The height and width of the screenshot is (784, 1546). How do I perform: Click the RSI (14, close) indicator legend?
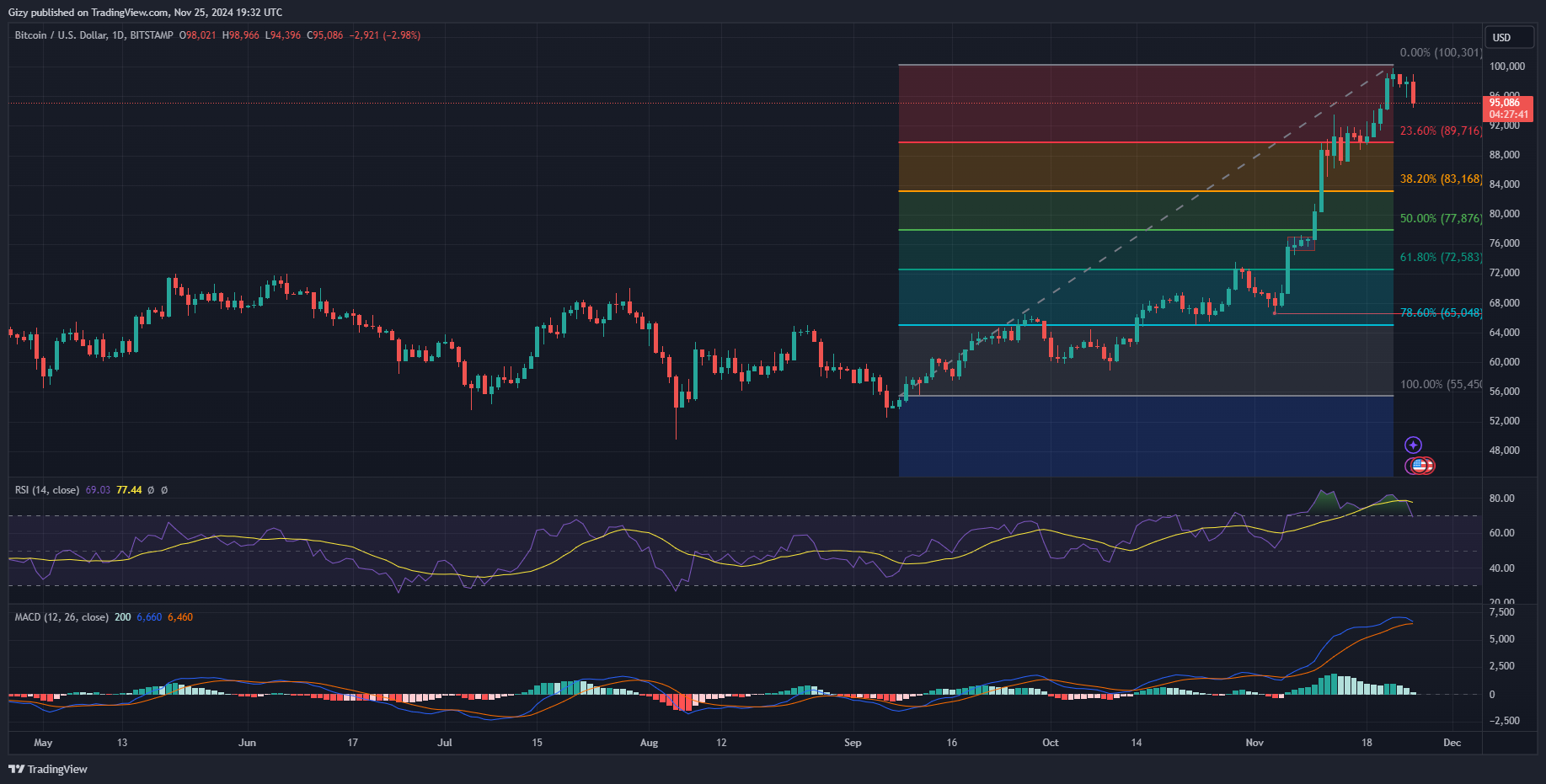click(x=47, y=490)
